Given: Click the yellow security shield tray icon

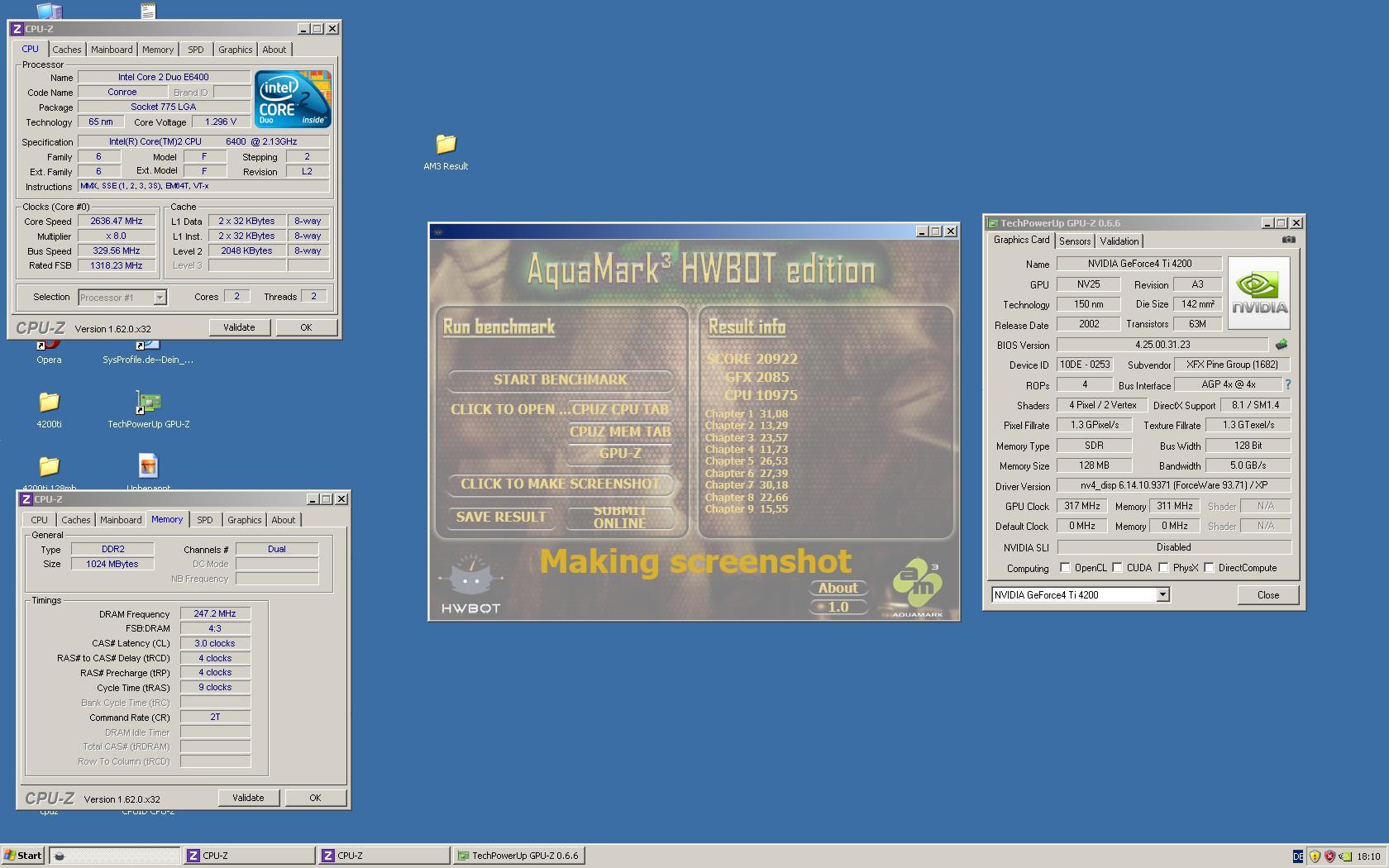Looking at the screenshot, I should point(1315,856).
